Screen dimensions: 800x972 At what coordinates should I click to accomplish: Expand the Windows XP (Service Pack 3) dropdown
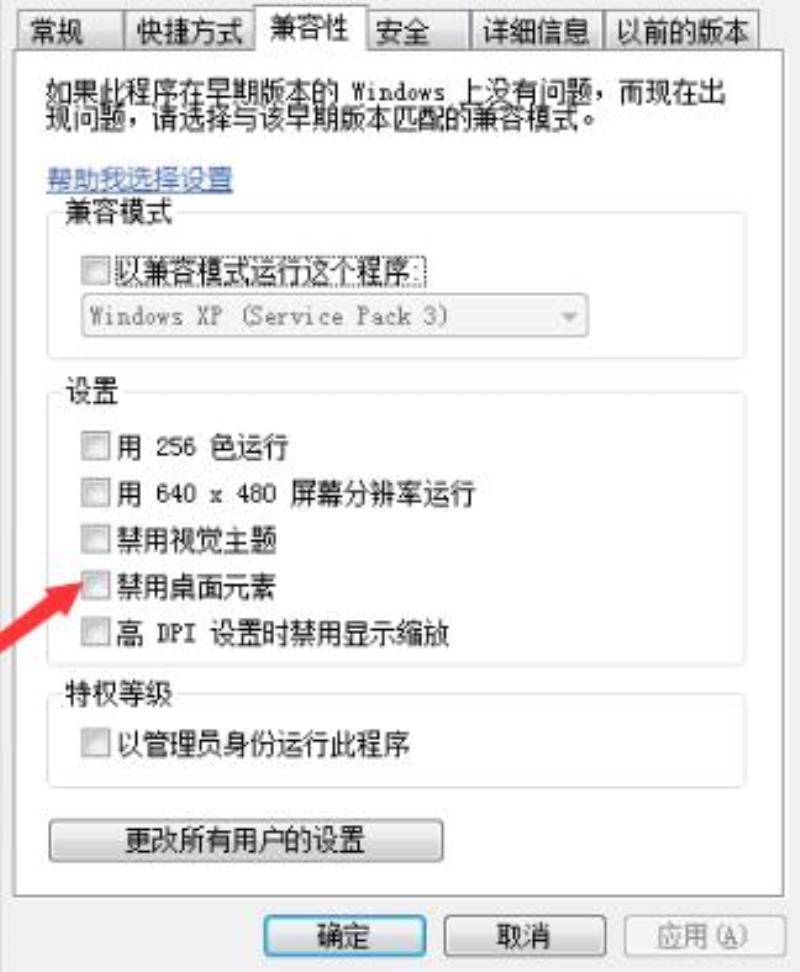(335, 316)
